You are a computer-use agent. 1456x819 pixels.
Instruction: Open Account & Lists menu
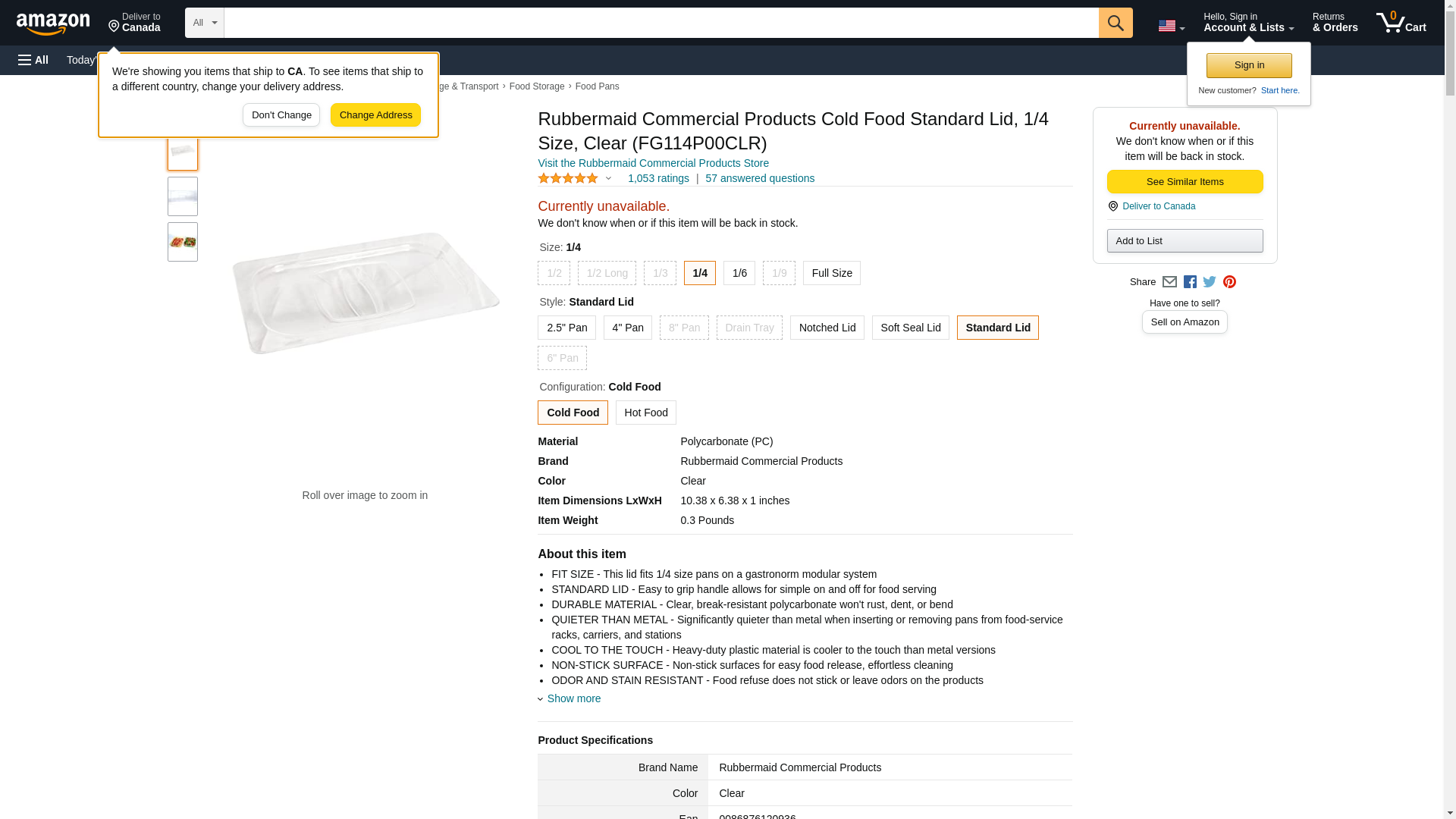[1248, 23]
